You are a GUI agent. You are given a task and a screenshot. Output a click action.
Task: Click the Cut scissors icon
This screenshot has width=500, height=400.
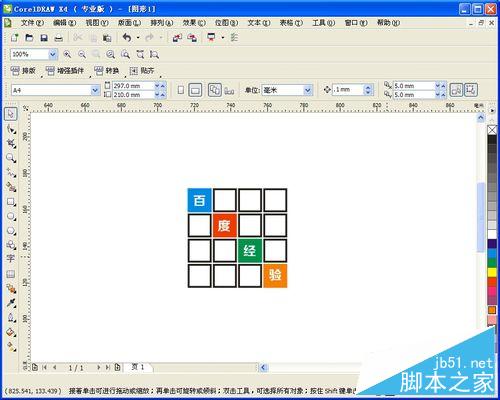click(x=78, y=38)
